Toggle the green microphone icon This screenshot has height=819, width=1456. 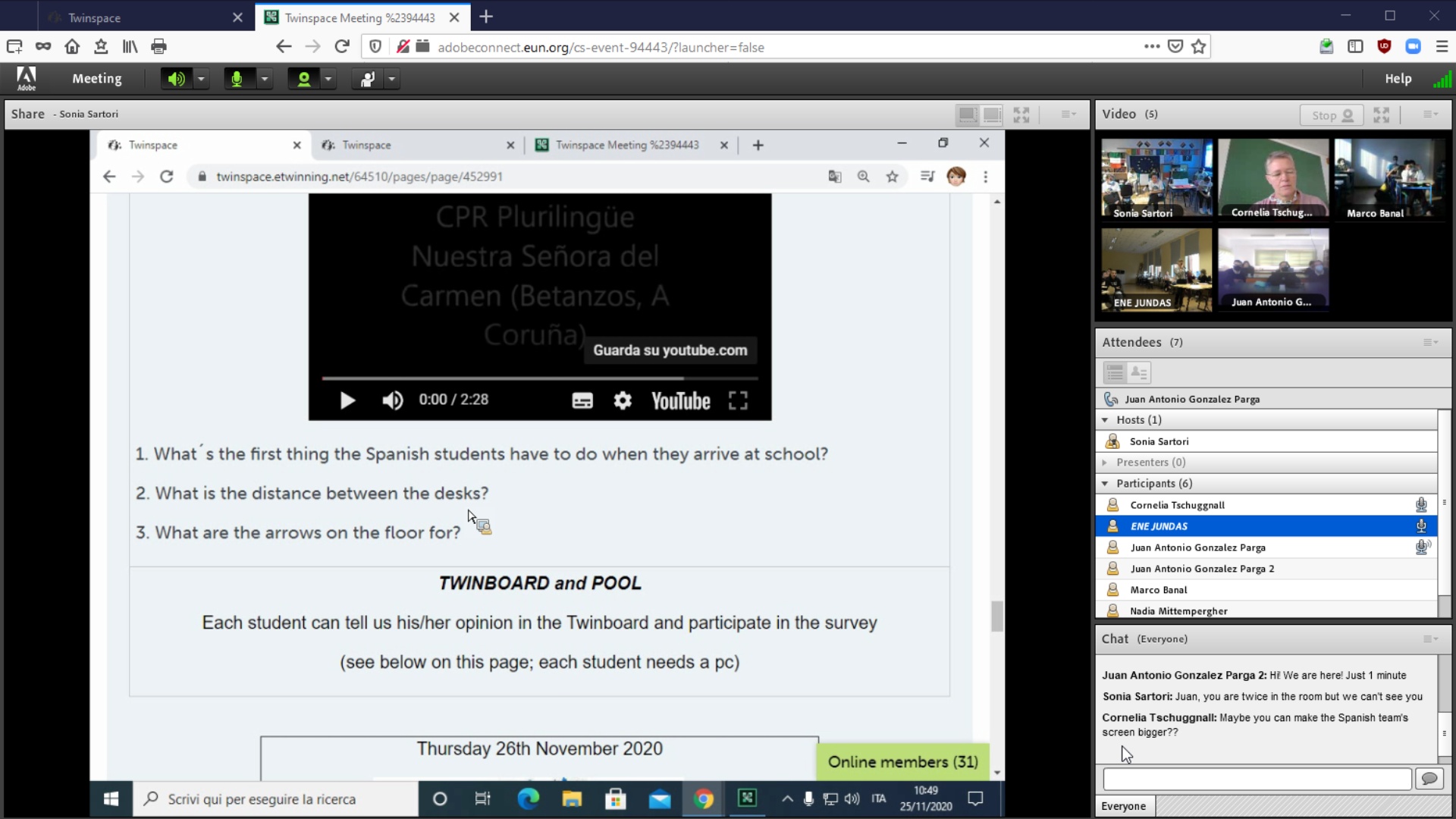237,79
